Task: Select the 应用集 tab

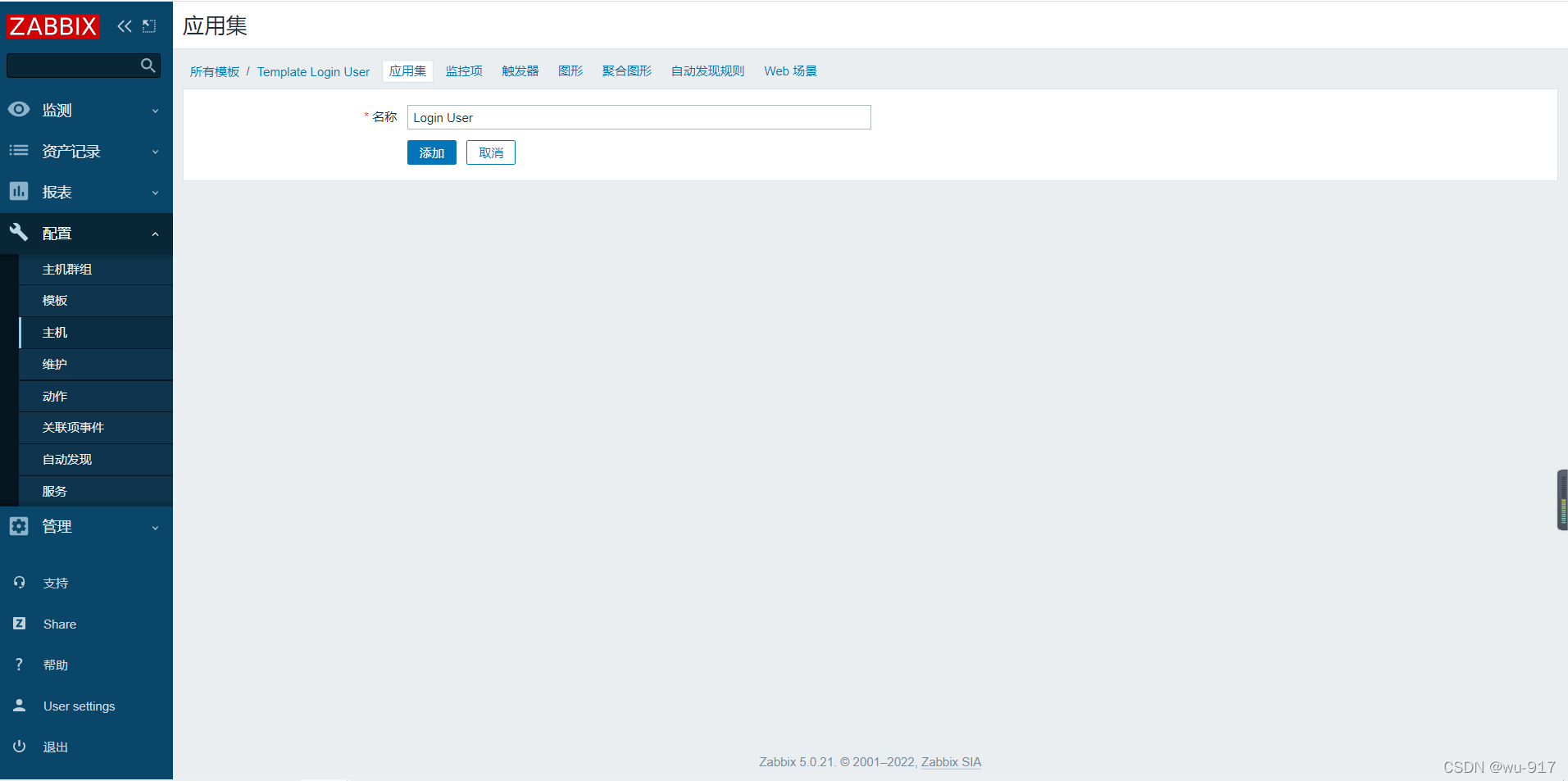Action: 407,71
